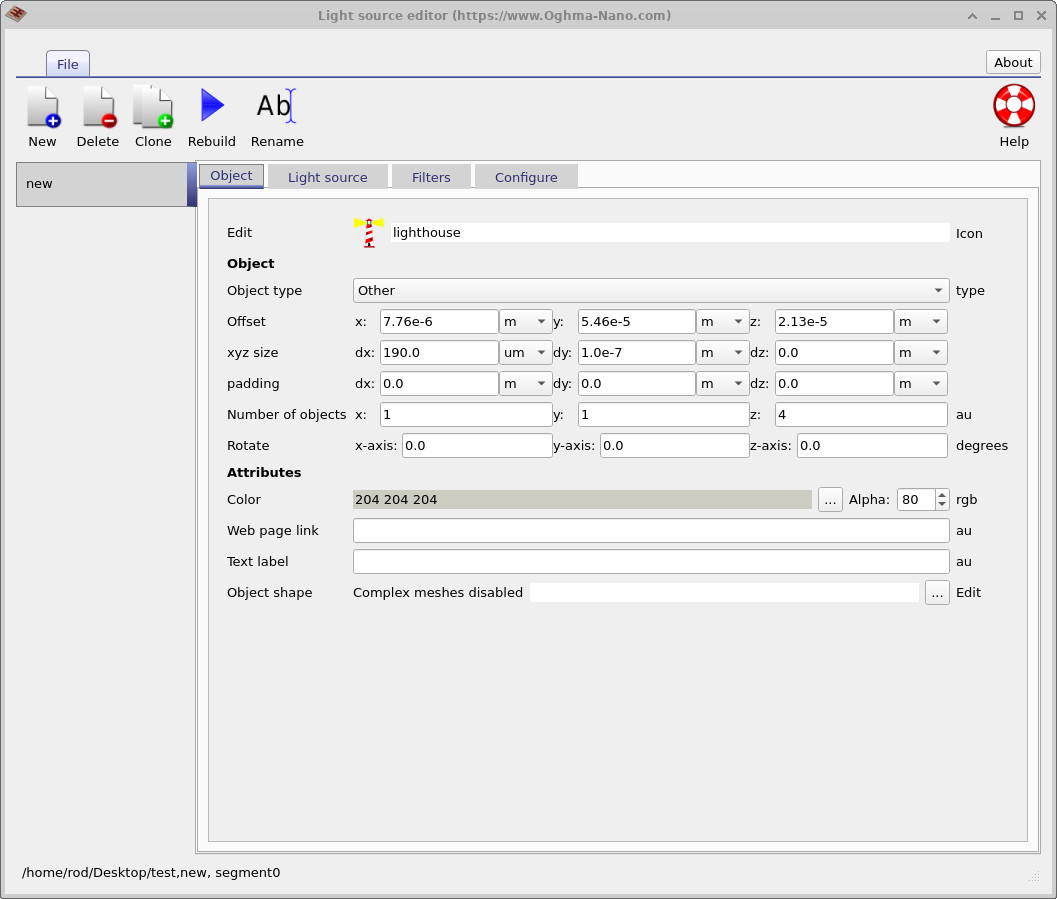Open the xyz size dx unit dropdown
1057x899 pixels.
click(525, 352)
